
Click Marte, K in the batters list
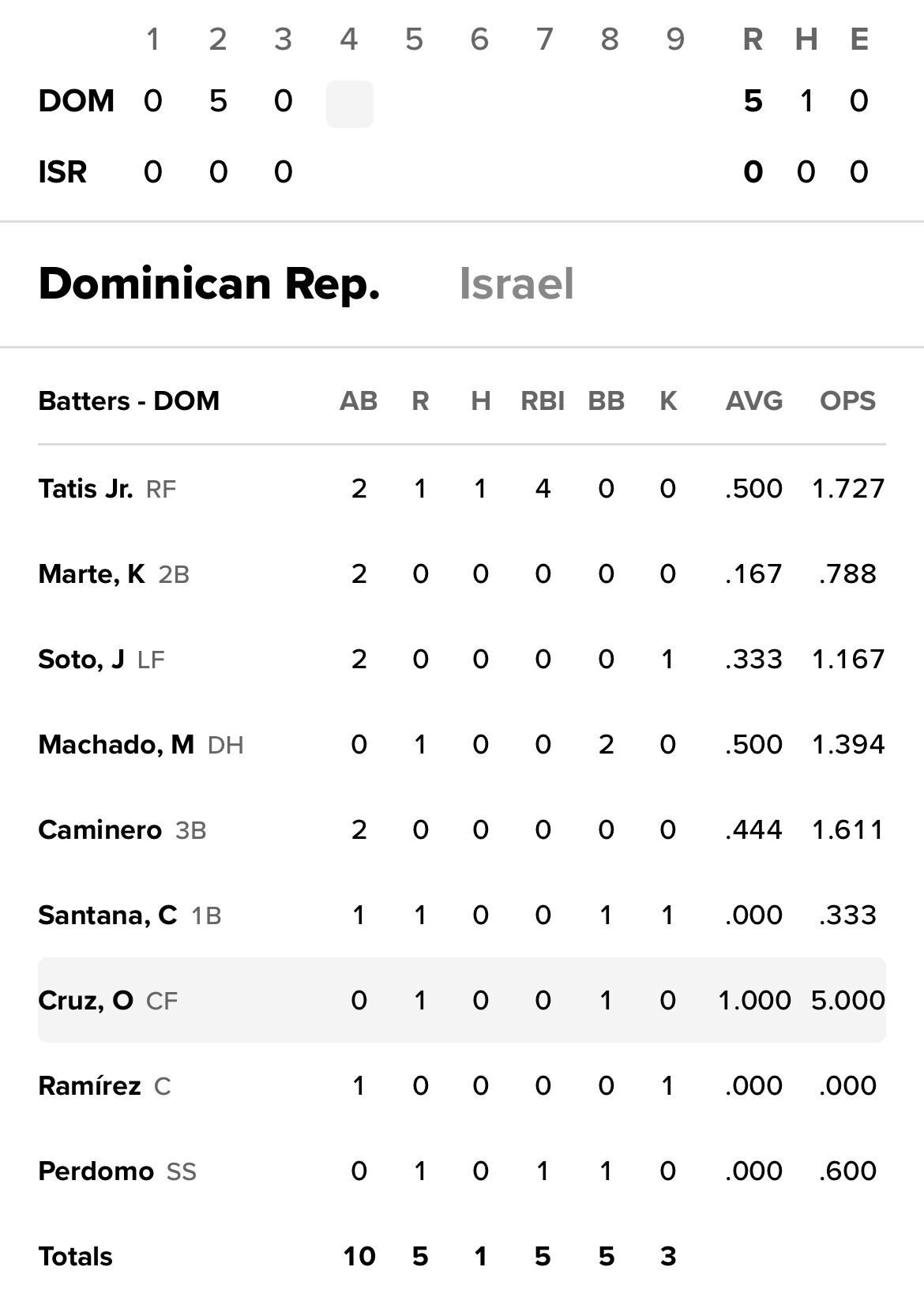pos(92,574)
